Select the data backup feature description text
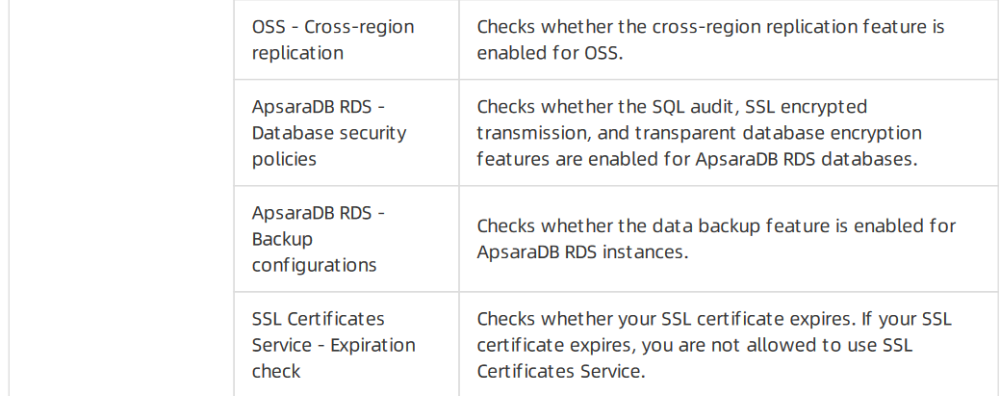Viewport: 1000px width, 396px height. click(x=716, y=239)
